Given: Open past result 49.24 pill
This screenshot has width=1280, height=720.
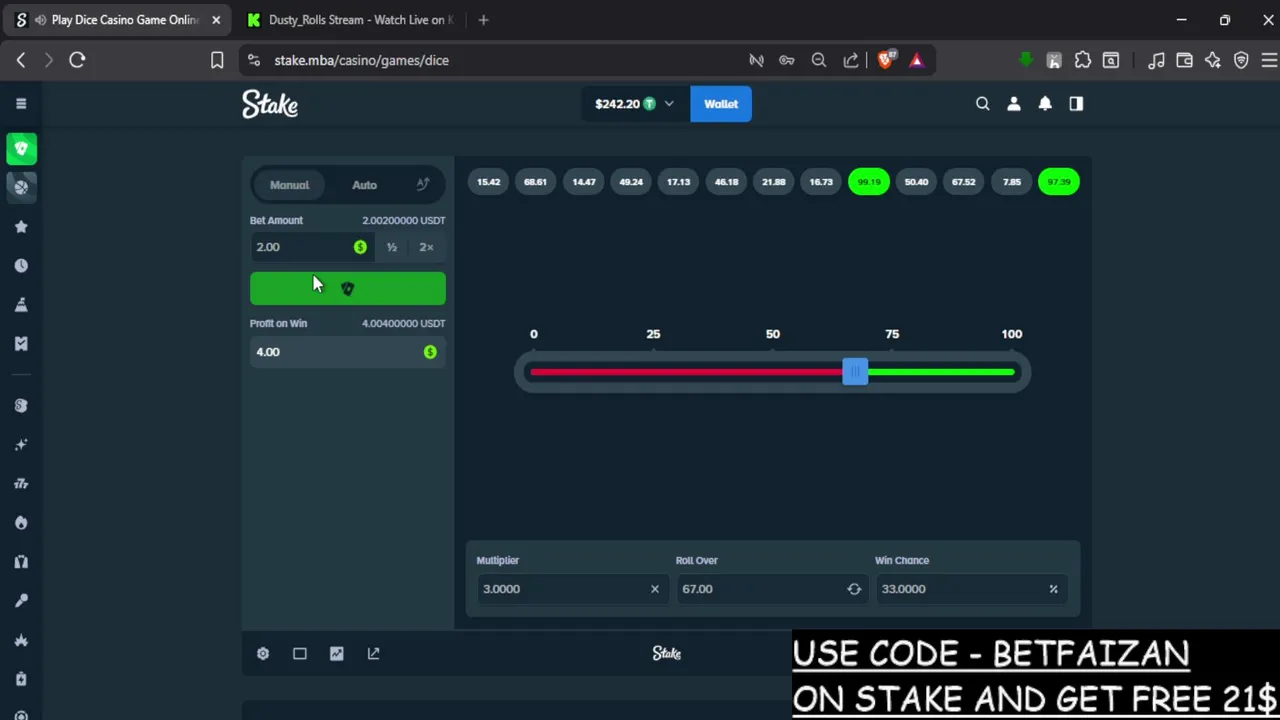Looking at the screenshot, I should click(631, 182).
